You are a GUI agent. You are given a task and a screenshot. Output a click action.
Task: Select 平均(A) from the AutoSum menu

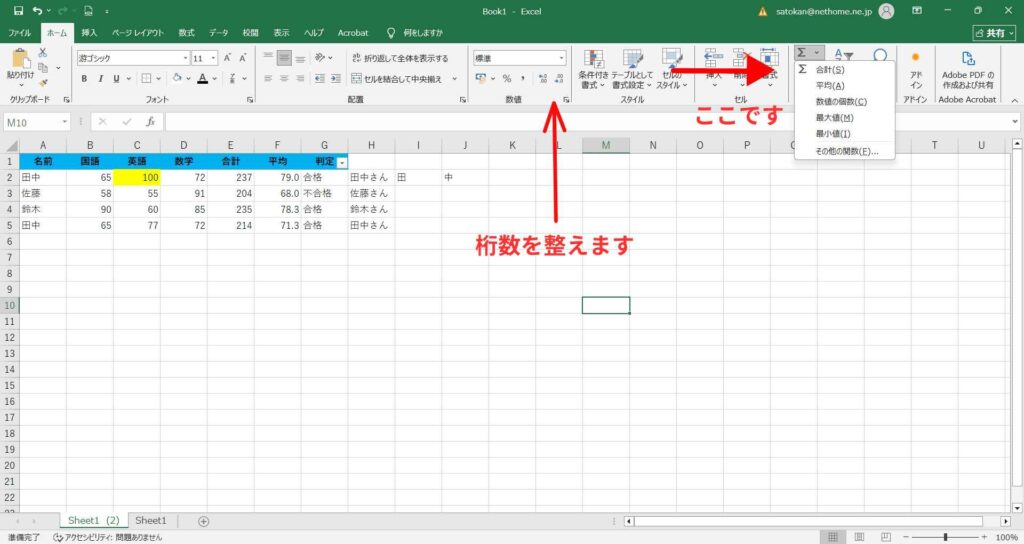(829, 85)
